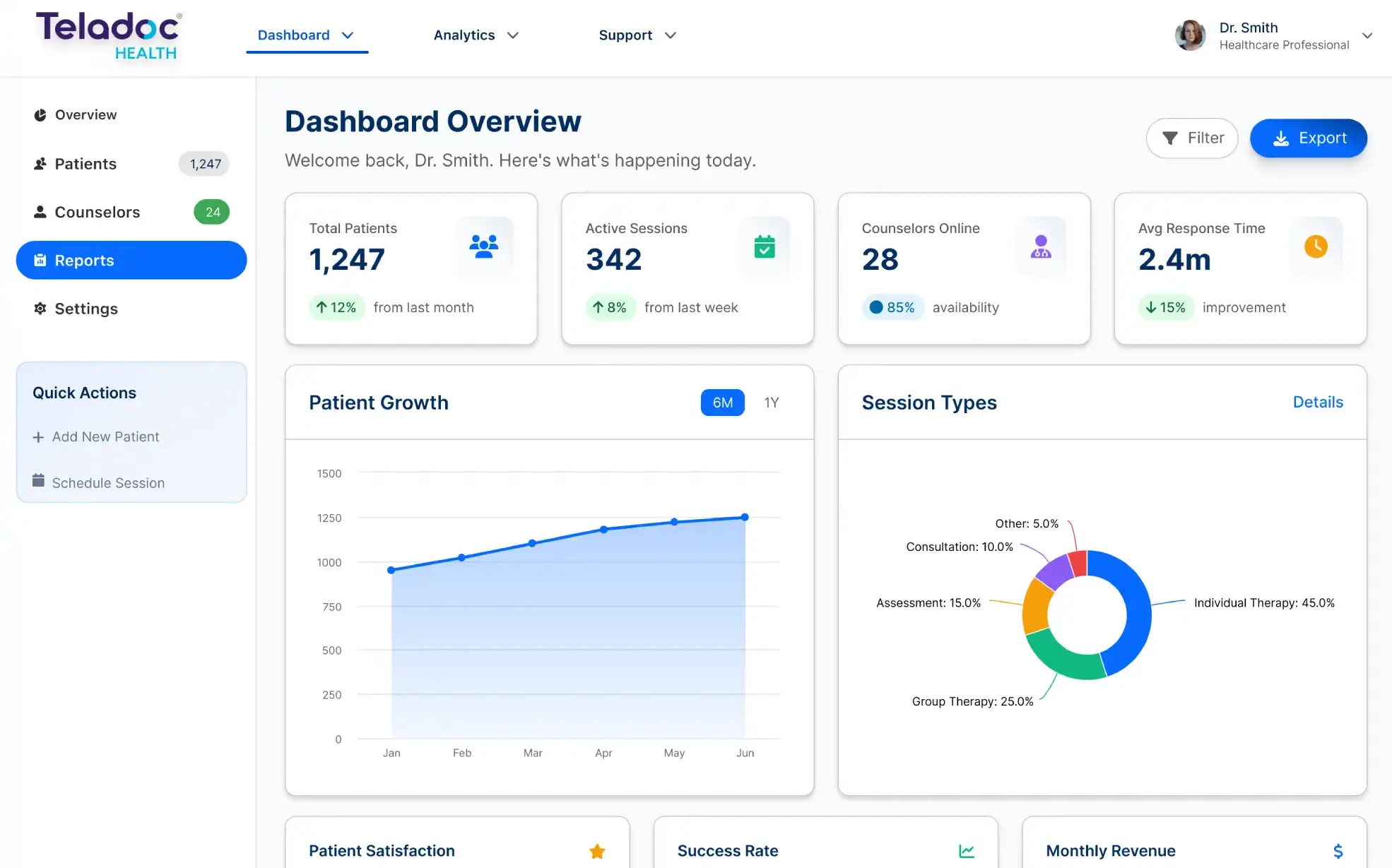Click the Filter funnel icon

1170,138
